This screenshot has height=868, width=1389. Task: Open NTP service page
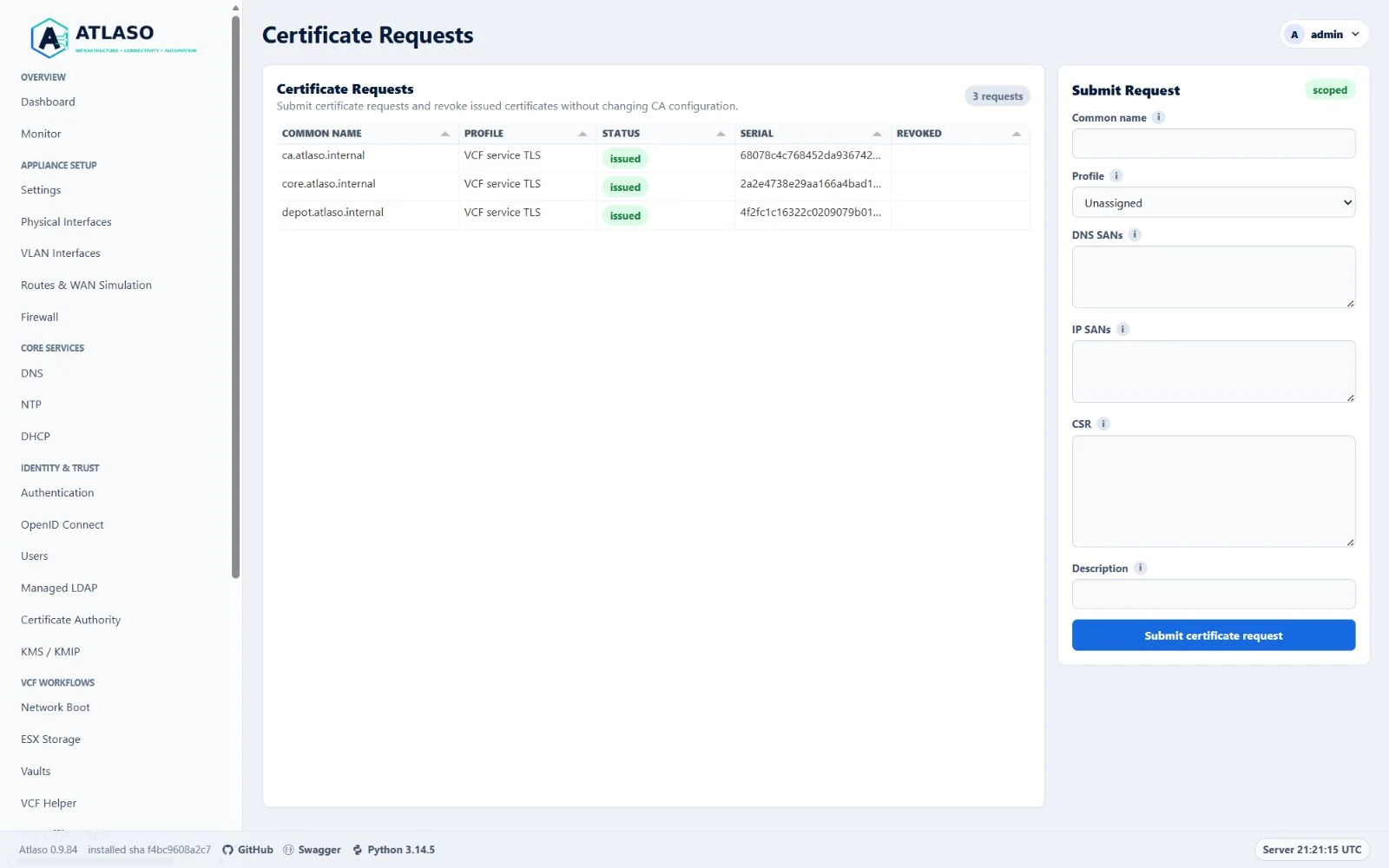click(x=31, y=404)
